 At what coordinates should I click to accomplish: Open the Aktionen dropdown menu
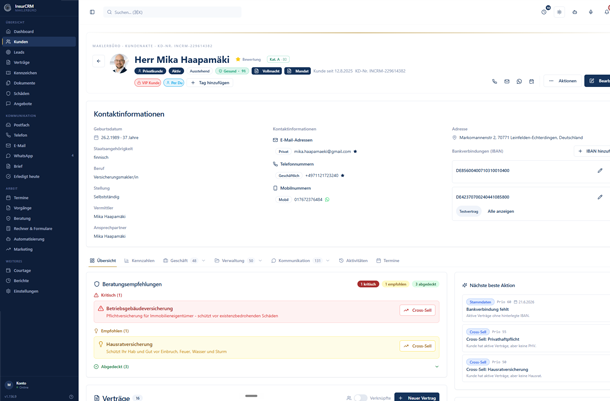pyautogui.click(x=563, y=81)
